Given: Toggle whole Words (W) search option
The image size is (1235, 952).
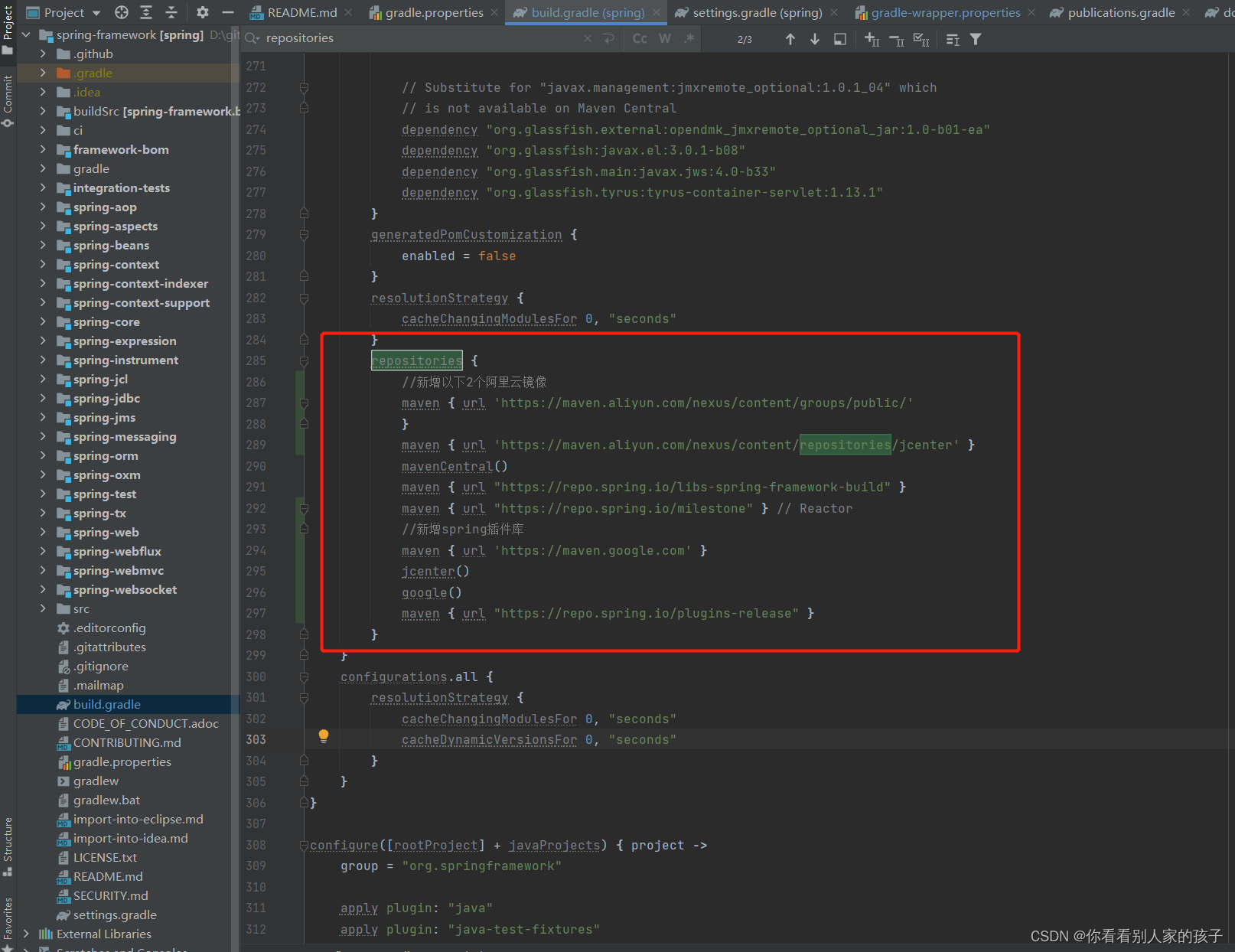Looking at the screenshot, I should [x=664, y=38].
